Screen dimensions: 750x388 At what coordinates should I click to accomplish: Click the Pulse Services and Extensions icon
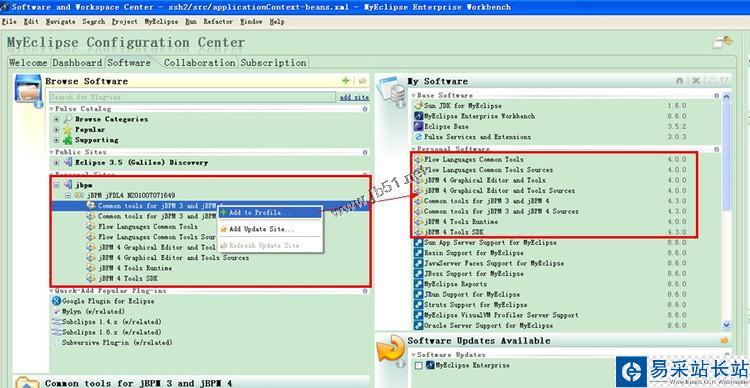(x=419, y=137)
